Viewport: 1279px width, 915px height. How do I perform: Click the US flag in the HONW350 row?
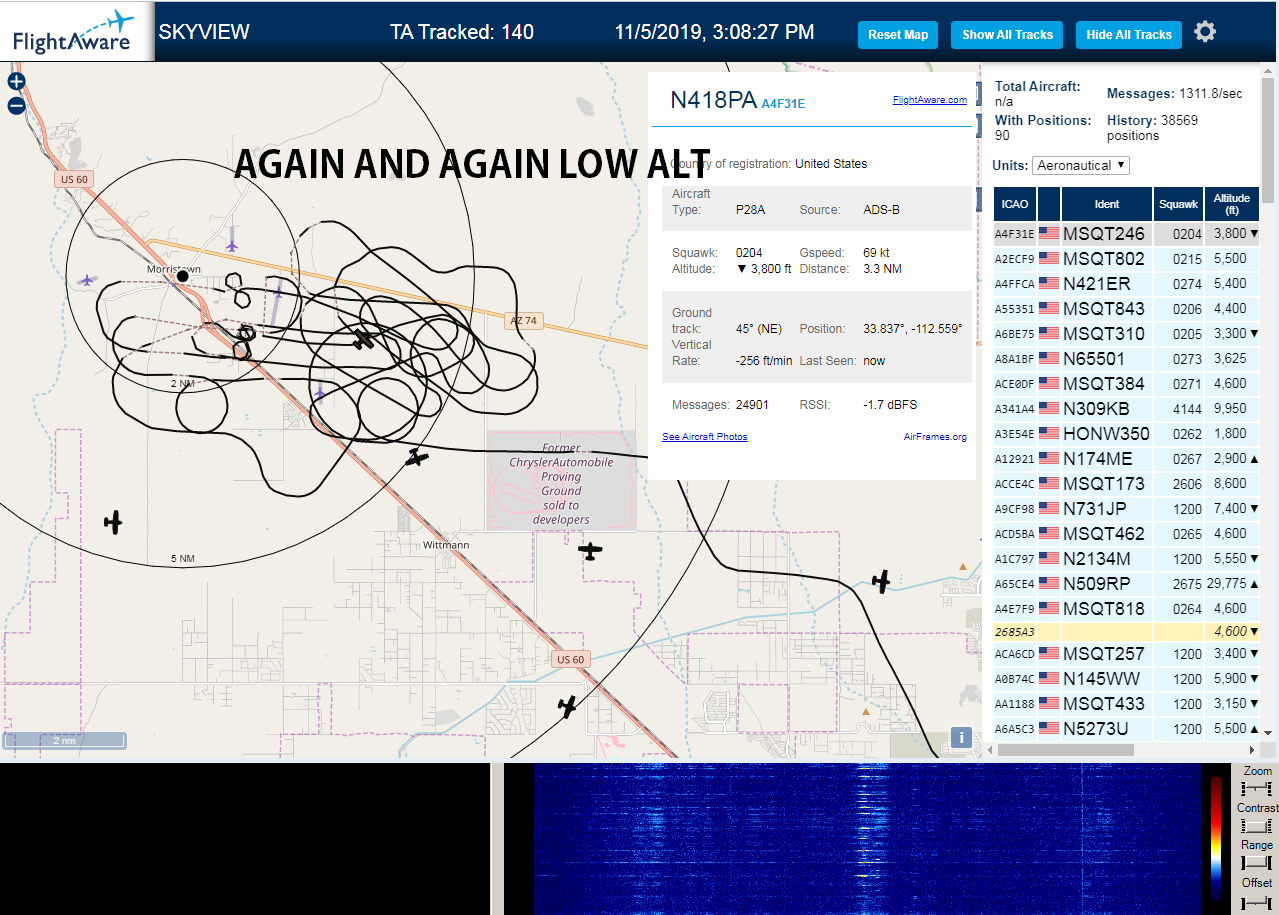(x=1049, y=434)
